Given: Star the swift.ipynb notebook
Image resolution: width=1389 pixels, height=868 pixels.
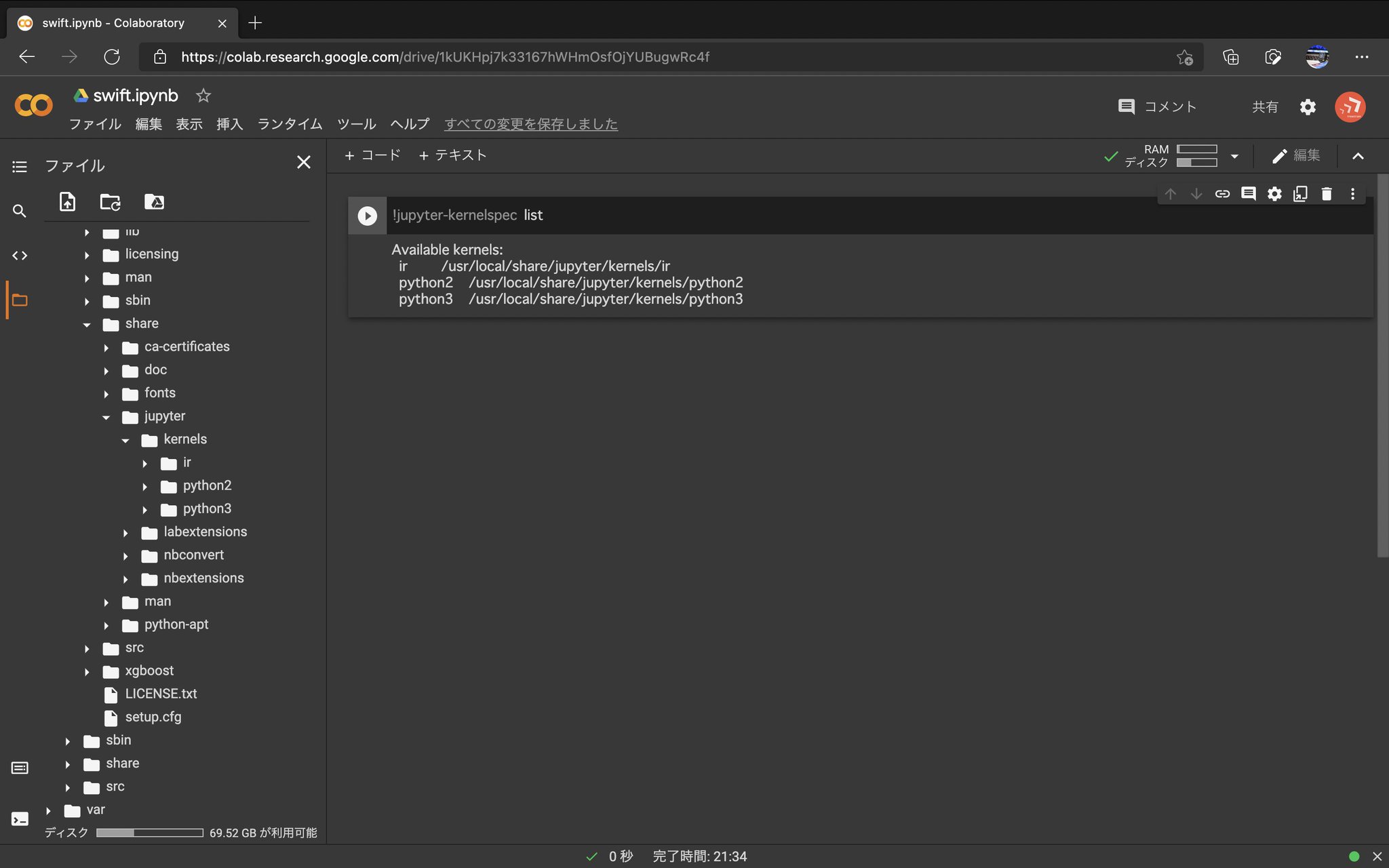Looking at the screenshot, I should (x=203, y=96).
